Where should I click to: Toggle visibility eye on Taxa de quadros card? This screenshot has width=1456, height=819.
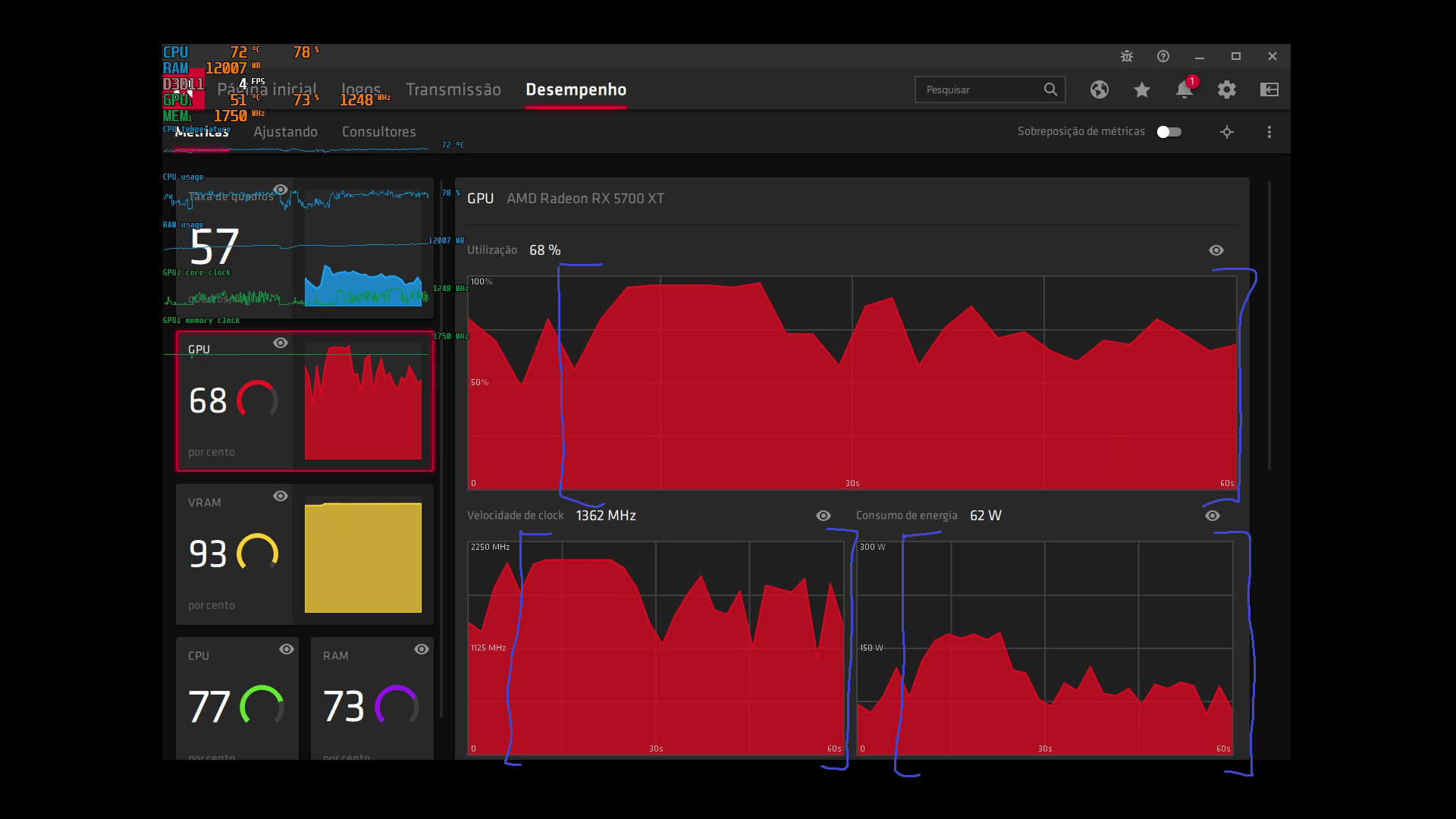point(281,190)
